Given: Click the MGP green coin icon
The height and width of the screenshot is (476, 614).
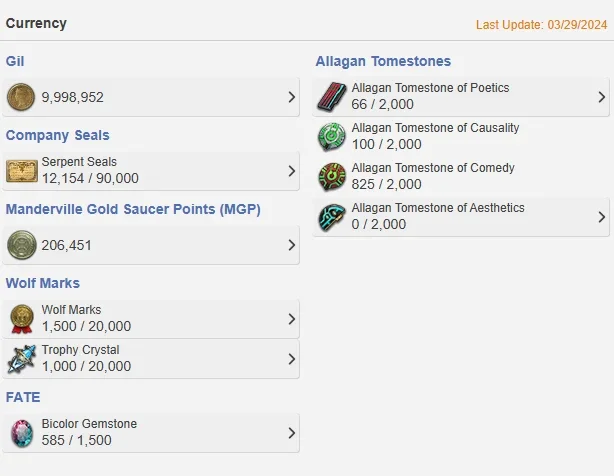Looking at the screenshot, I should pos(22,245).
